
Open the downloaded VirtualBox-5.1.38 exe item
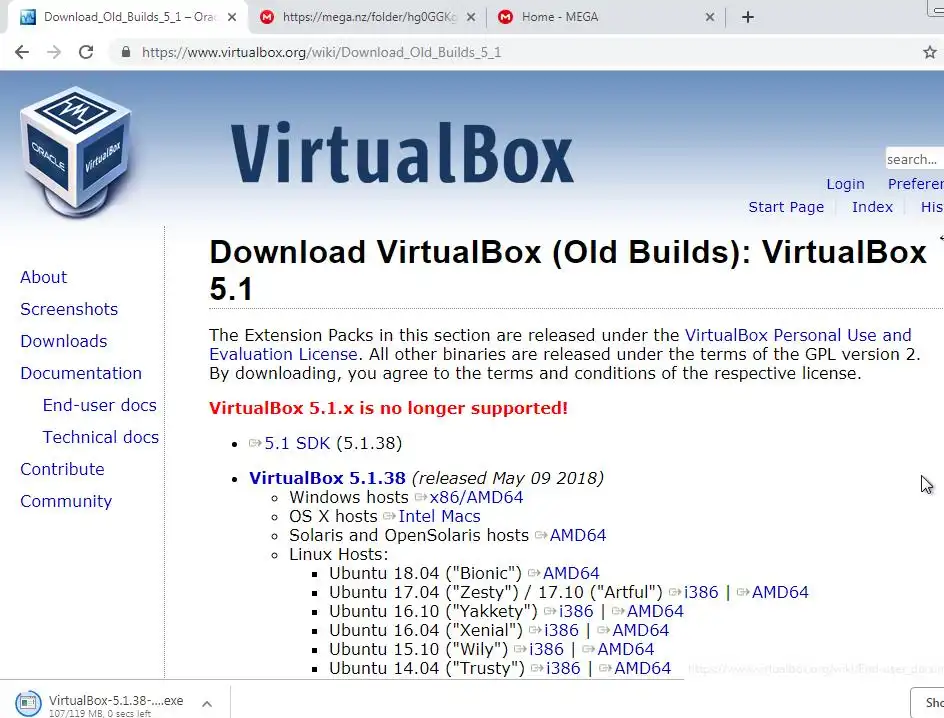click(x=116, y=701)
